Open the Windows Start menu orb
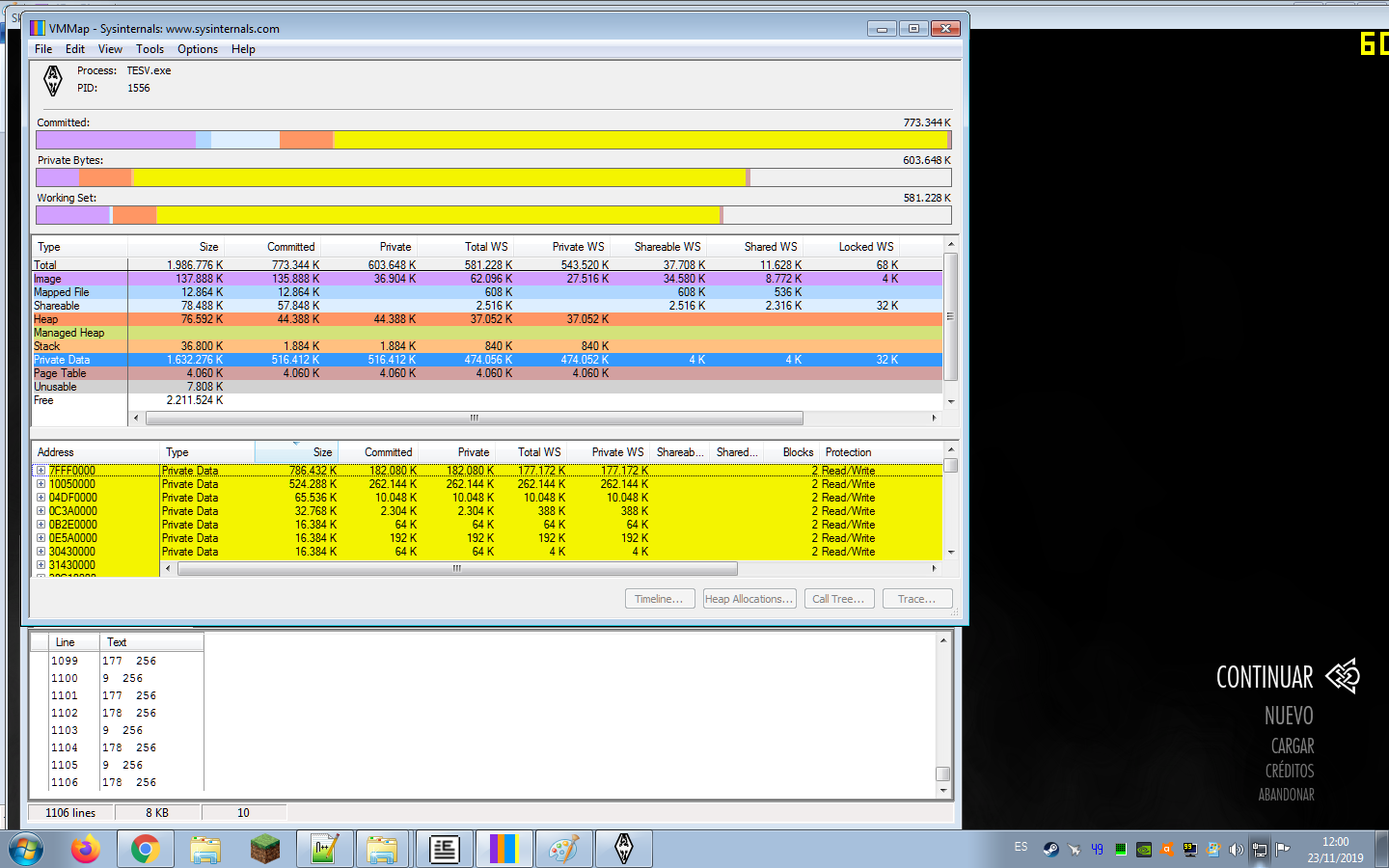The image size is (1389, 868). tap(26, 849)
